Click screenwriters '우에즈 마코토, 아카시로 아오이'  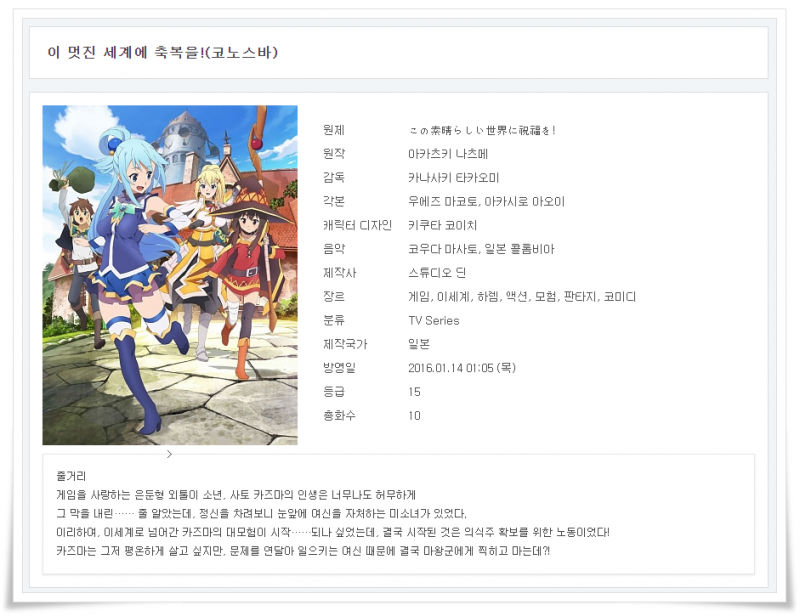(486, 202)
